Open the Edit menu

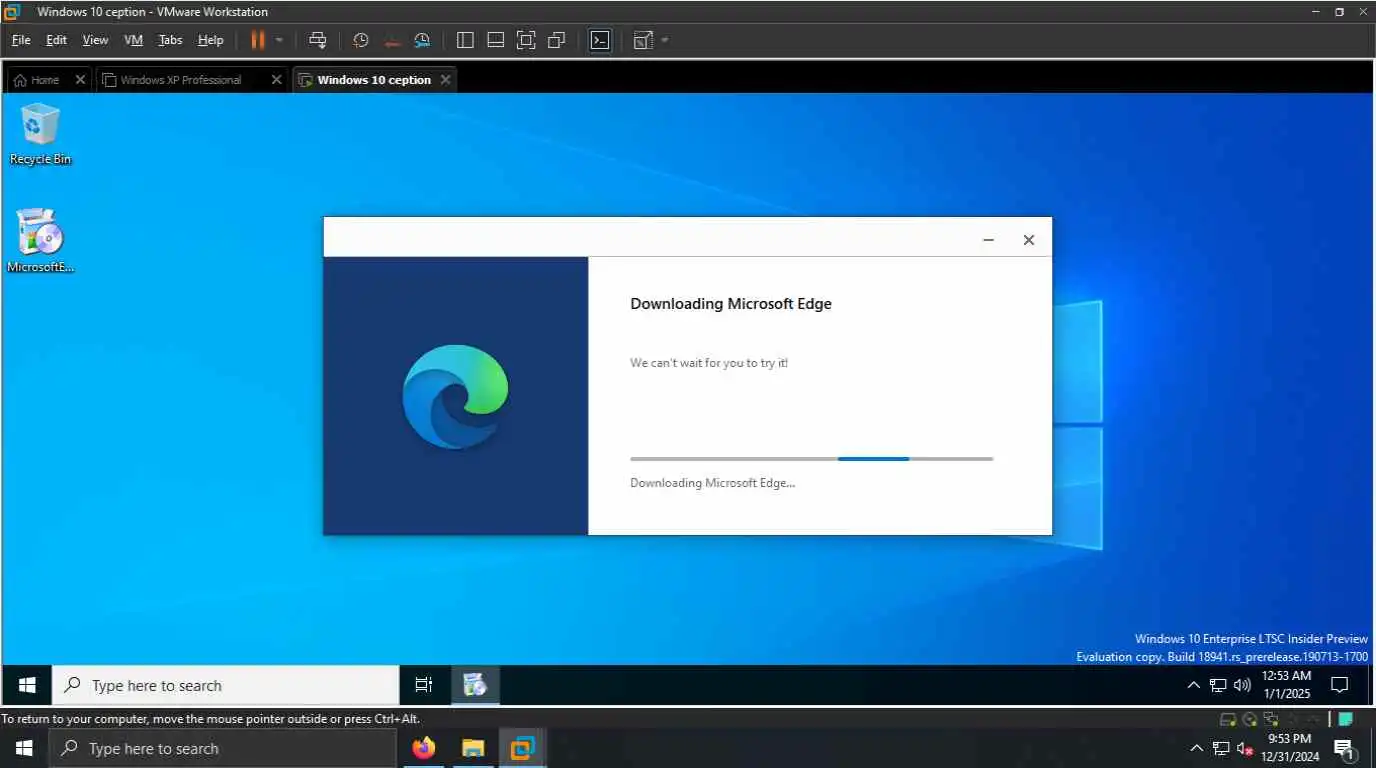[56, 40]
